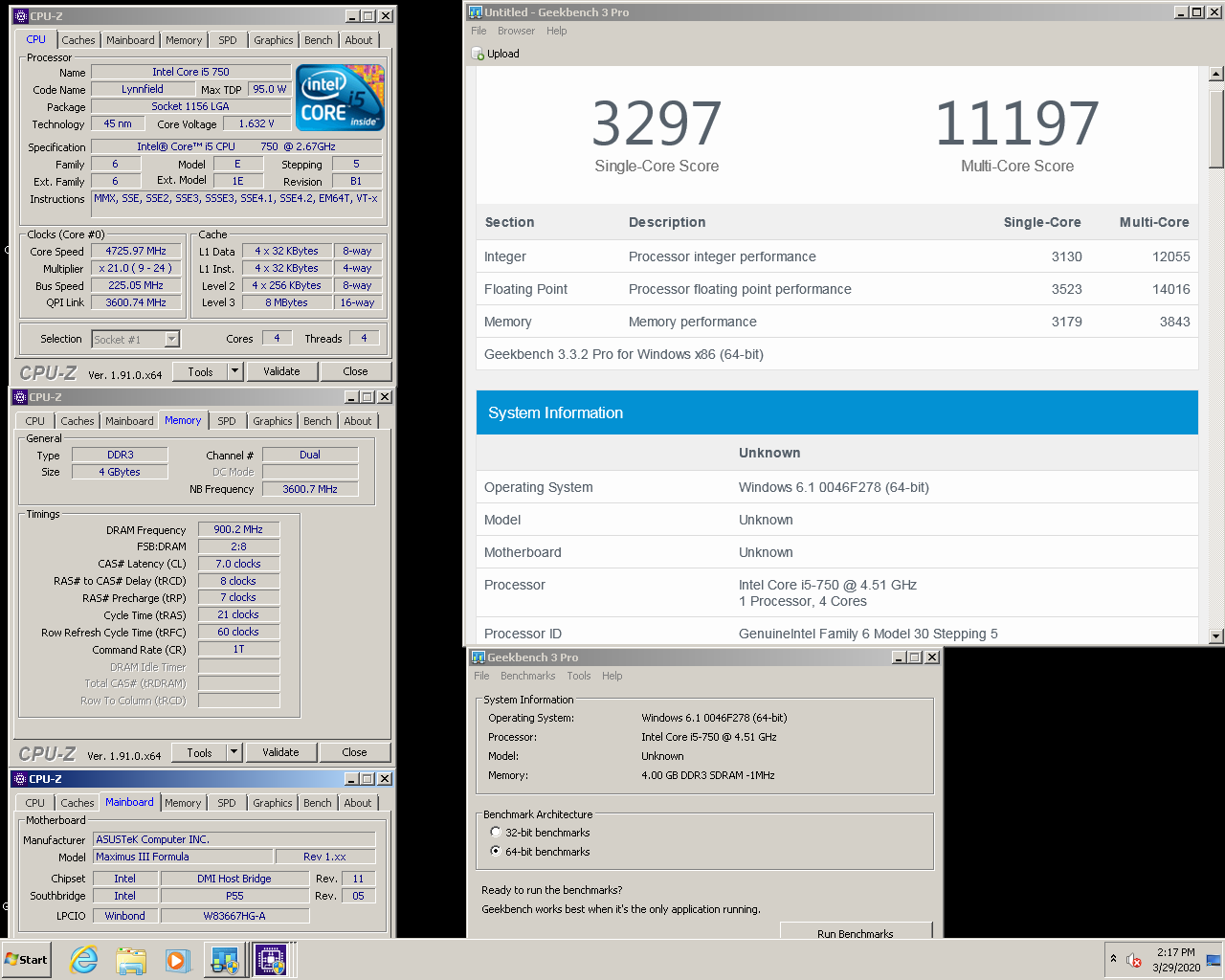
Task: Click the 11197 Multi-Core Score
Action: point(1017,123)
